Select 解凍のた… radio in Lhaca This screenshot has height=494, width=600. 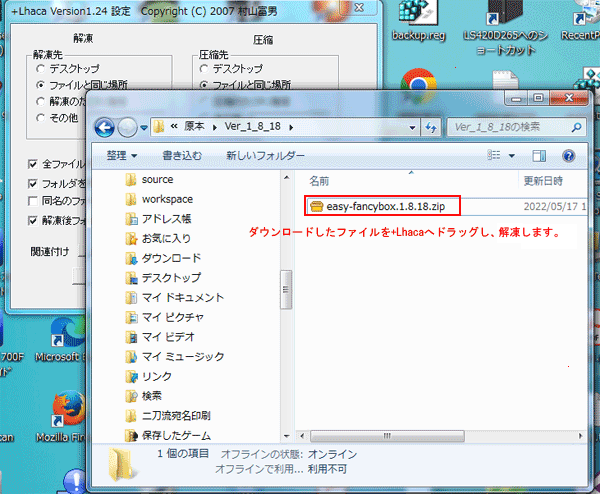(x=41, y=101)
